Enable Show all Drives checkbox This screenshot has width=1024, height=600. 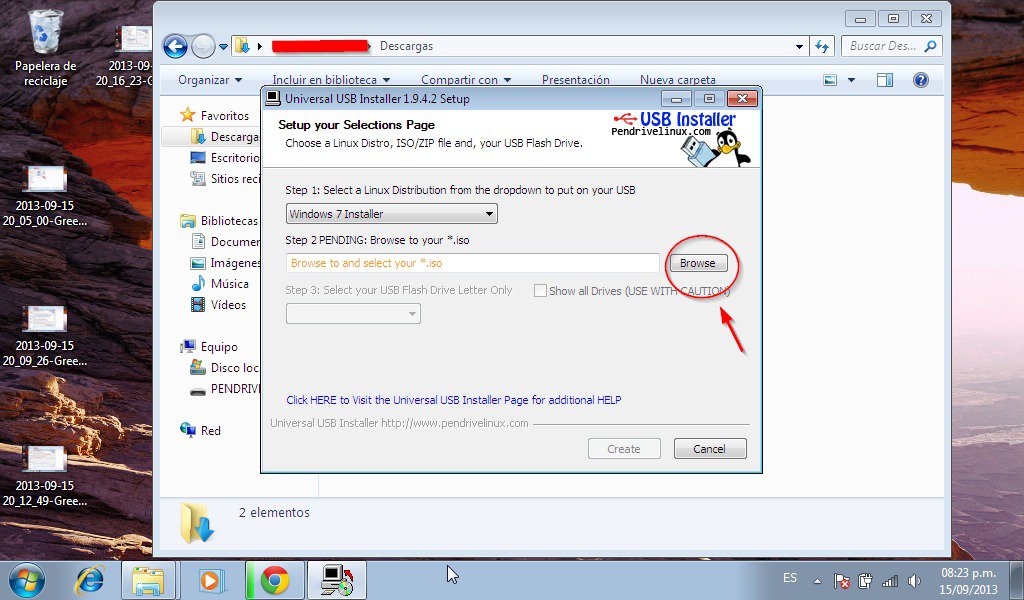[x=541, y=291]
